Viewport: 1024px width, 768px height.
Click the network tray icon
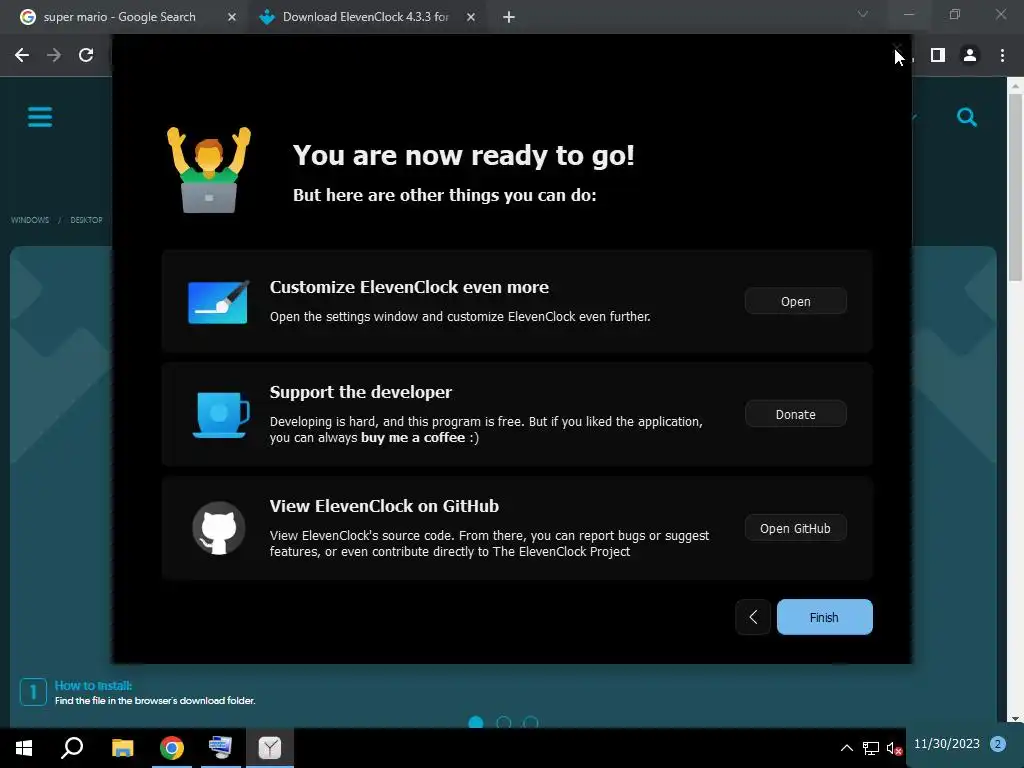[x=871, y=748]
